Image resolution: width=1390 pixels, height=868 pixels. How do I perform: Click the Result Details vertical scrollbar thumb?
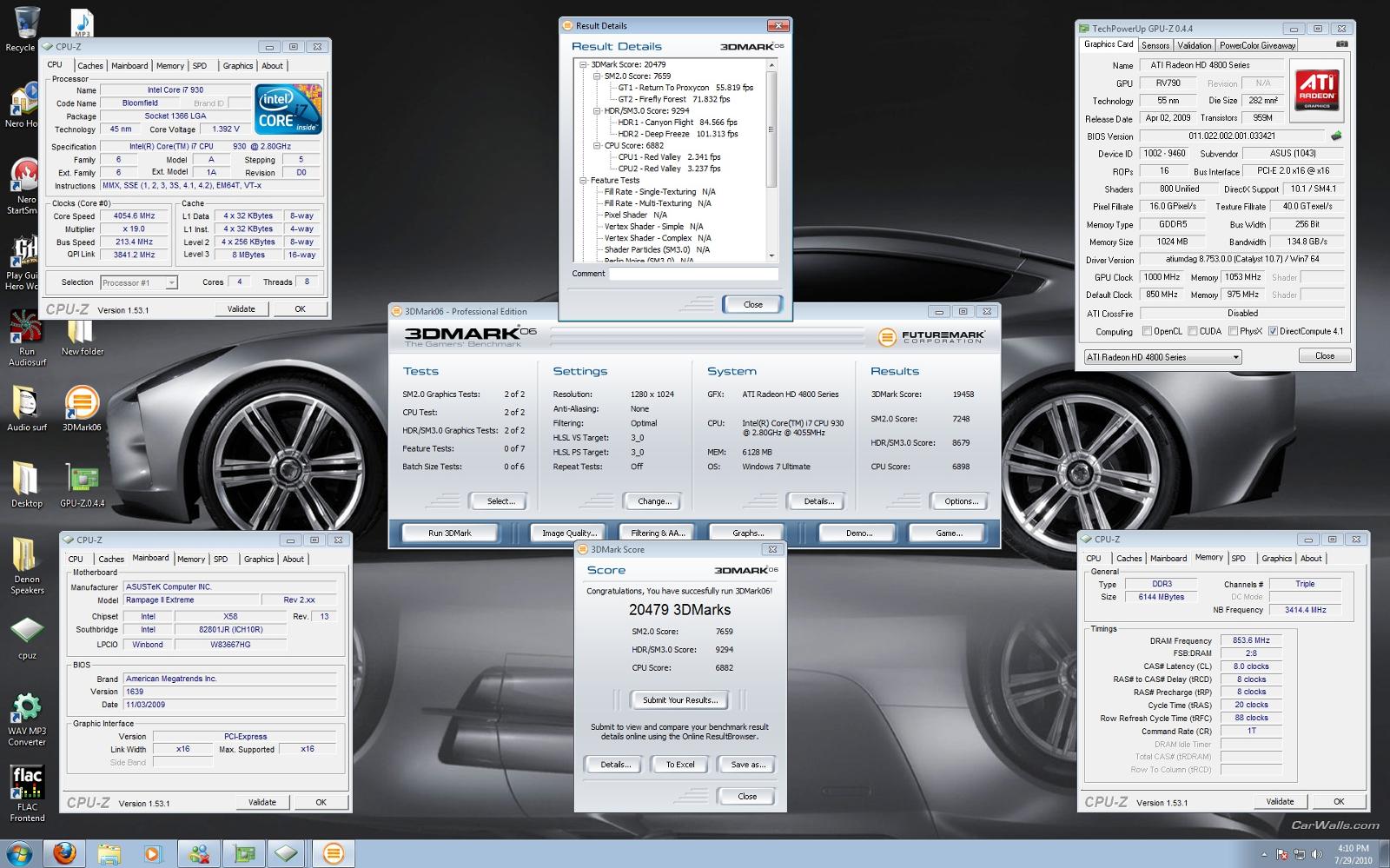pos(771,130)
